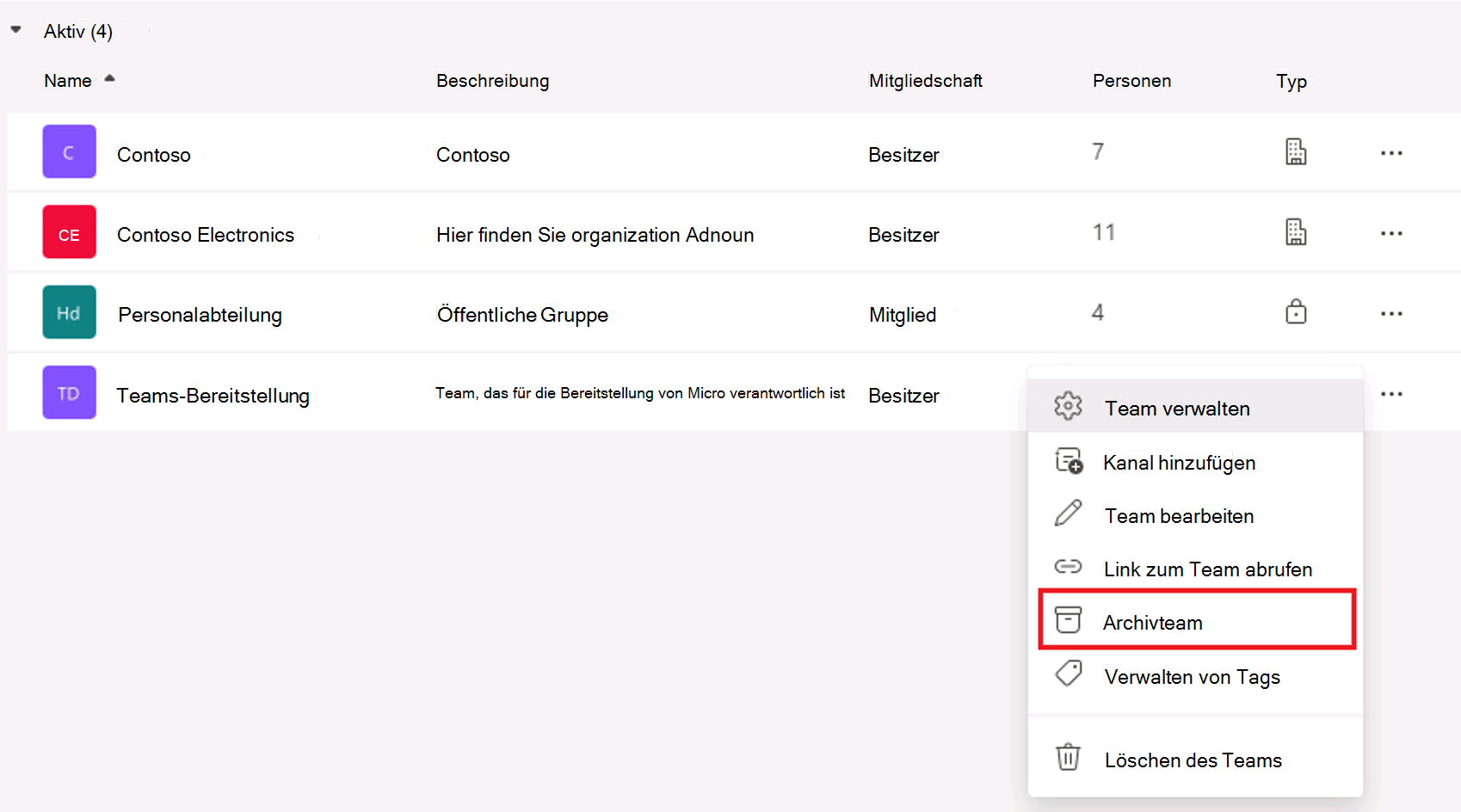
Task: Click the person count 7 for Contoso
Action: point(1098,152)
